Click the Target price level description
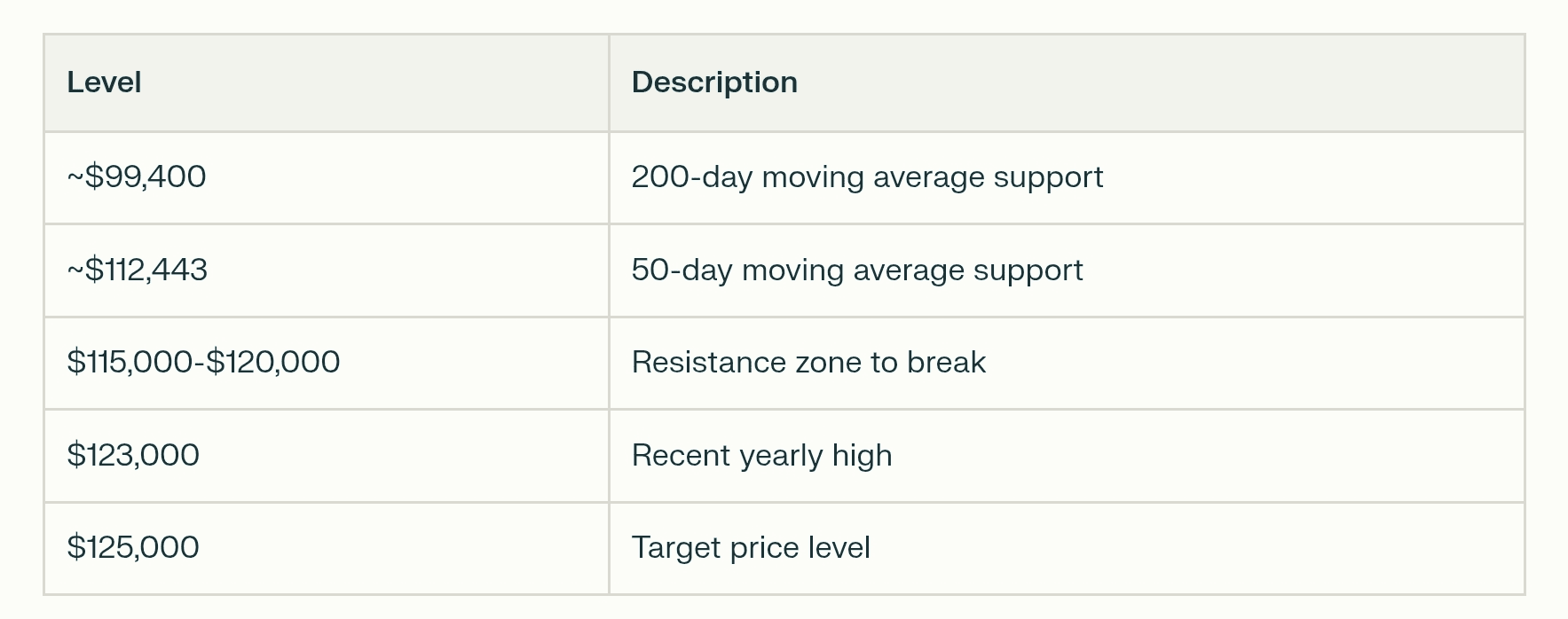 click(x=751, y=547)
